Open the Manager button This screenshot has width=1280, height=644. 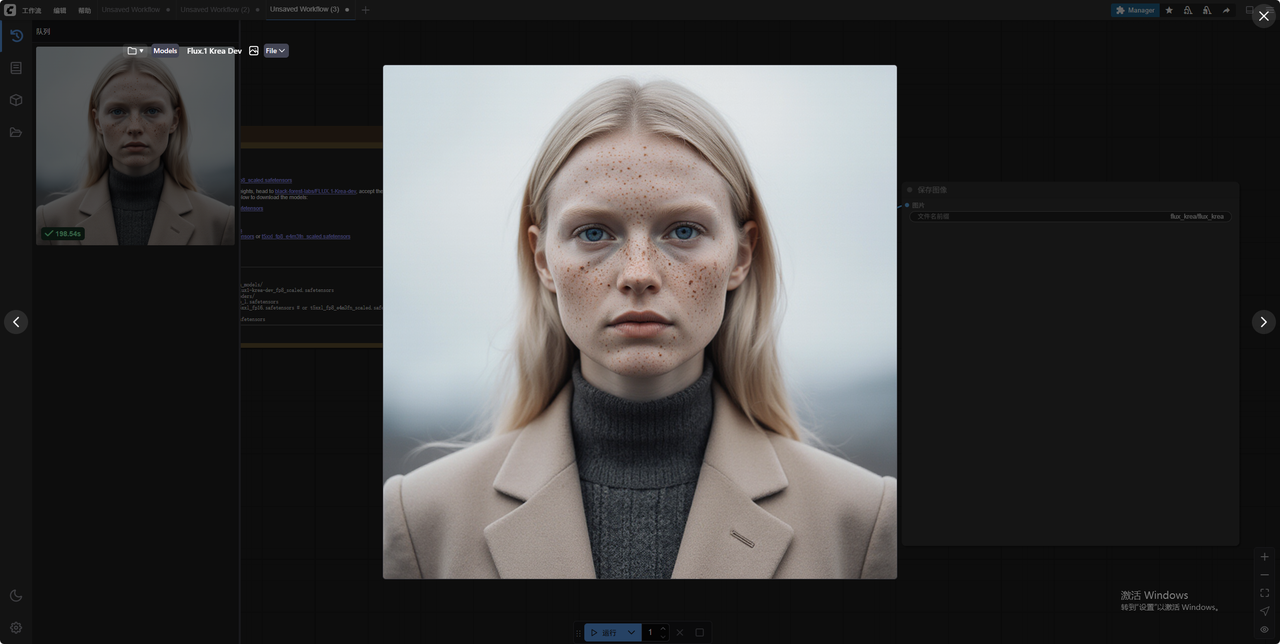coord(1135,10)
